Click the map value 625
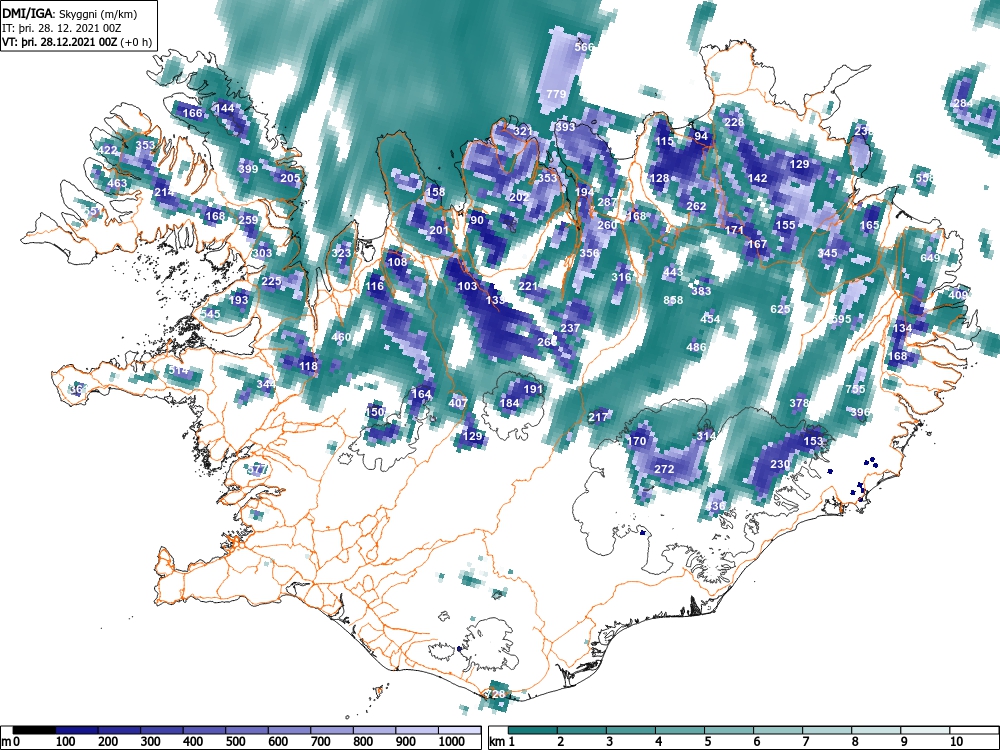 (780, 309)
